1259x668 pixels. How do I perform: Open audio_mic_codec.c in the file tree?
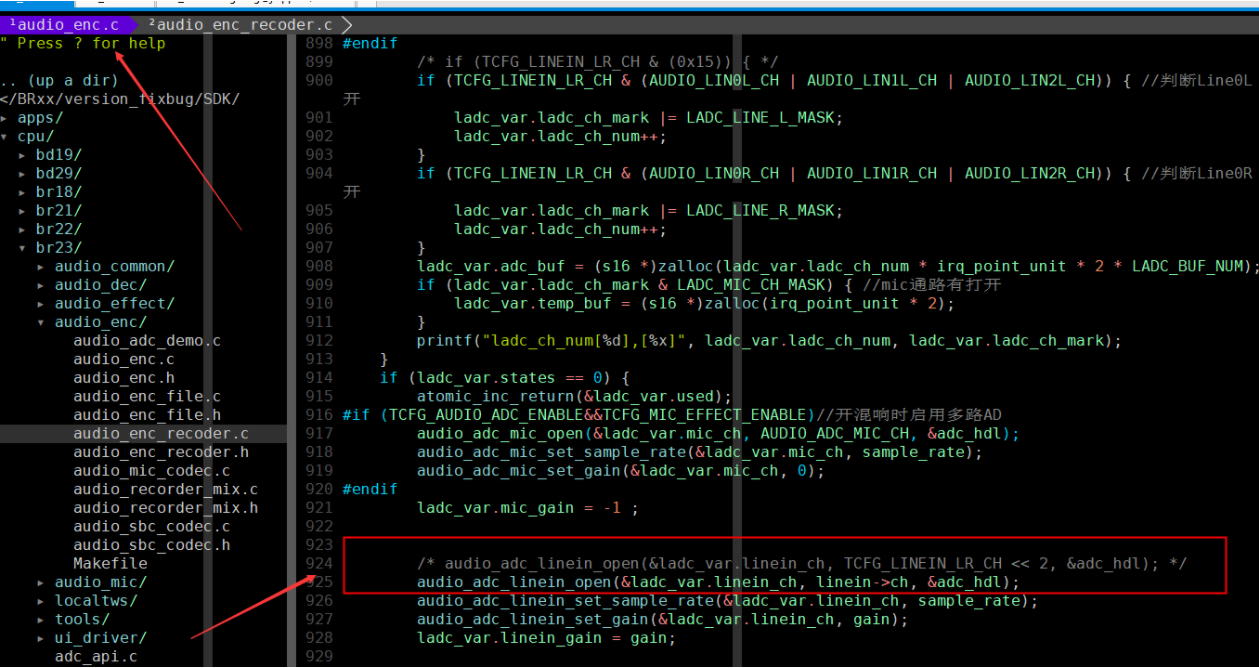click(x=152, y=471)
